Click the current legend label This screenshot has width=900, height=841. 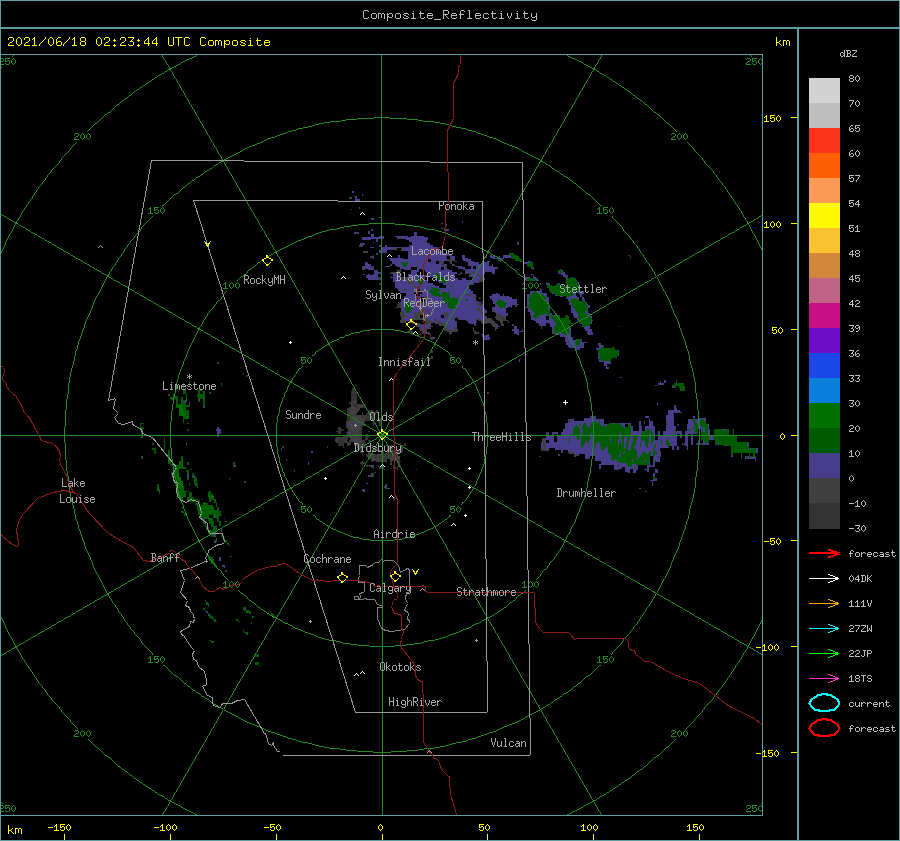(869, 704)
